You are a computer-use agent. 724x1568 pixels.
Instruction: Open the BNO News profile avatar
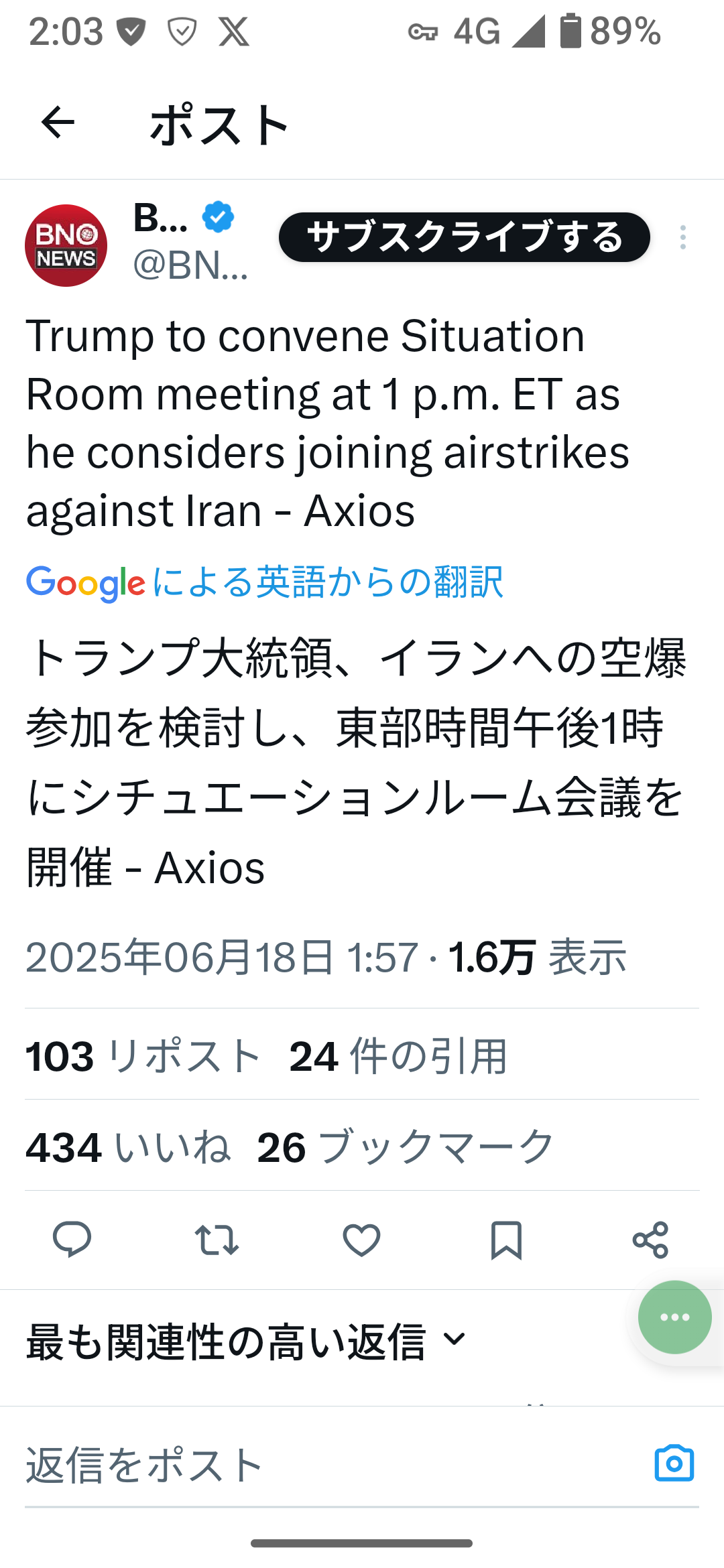[x=66, y=246]
